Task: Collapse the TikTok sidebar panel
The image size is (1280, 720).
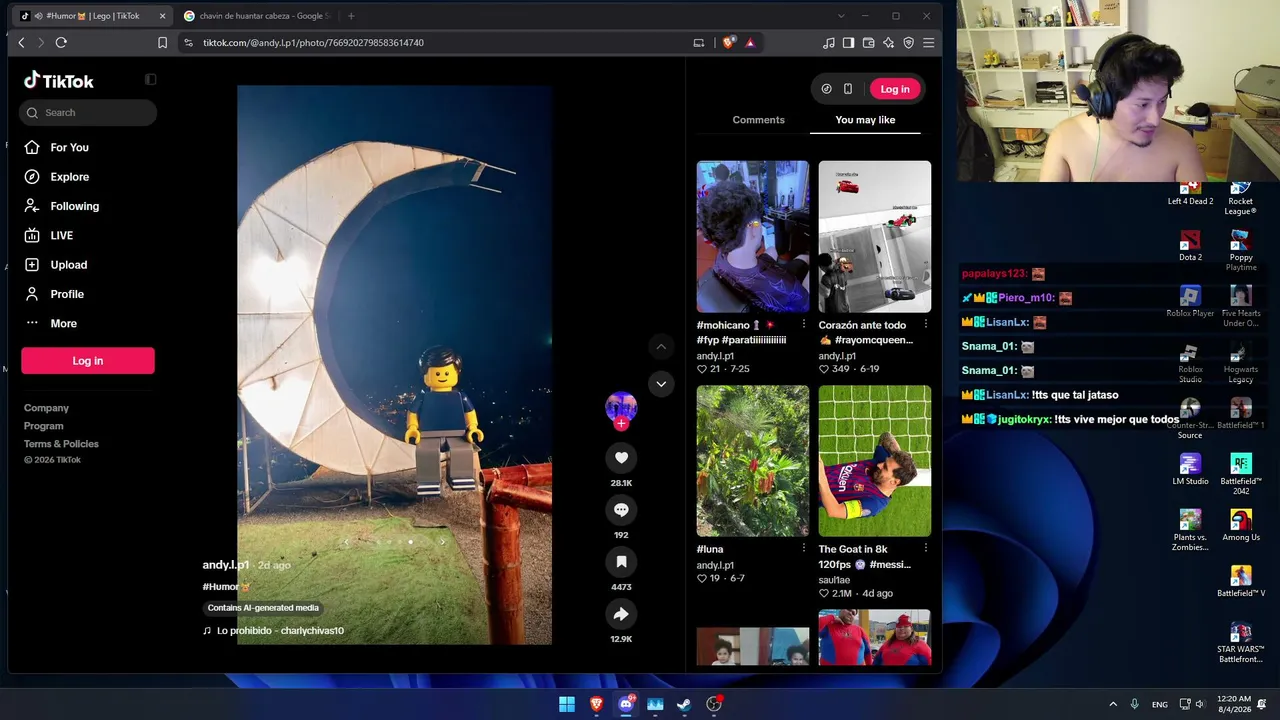Action: click(x=150, y=80)
